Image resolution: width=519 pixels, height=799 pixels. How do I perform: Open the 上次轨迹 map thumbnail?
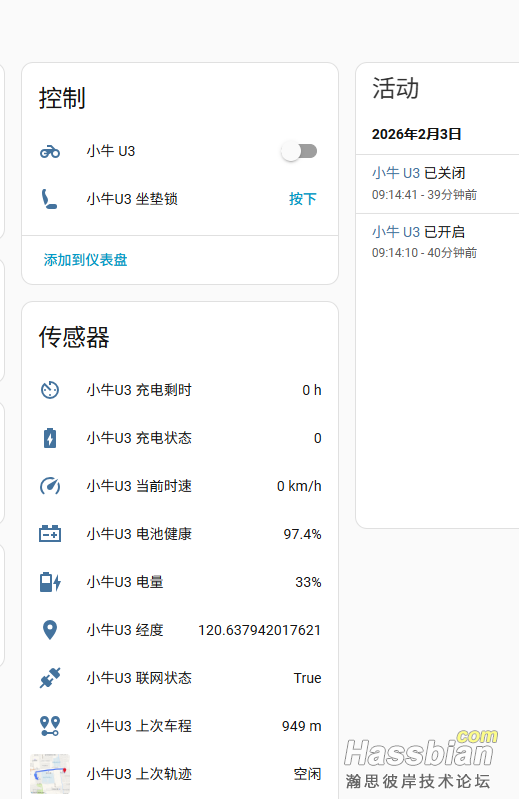pos(50,774)
